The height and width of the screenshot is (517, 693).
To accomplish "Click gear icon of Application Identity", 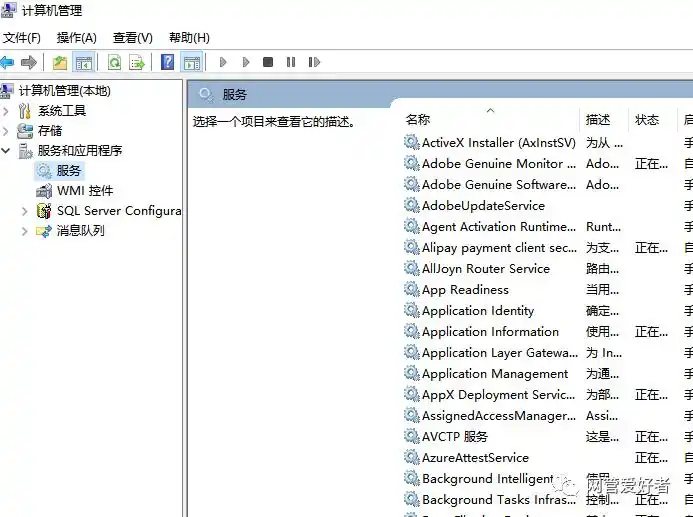I will click(x=411, y=310).
